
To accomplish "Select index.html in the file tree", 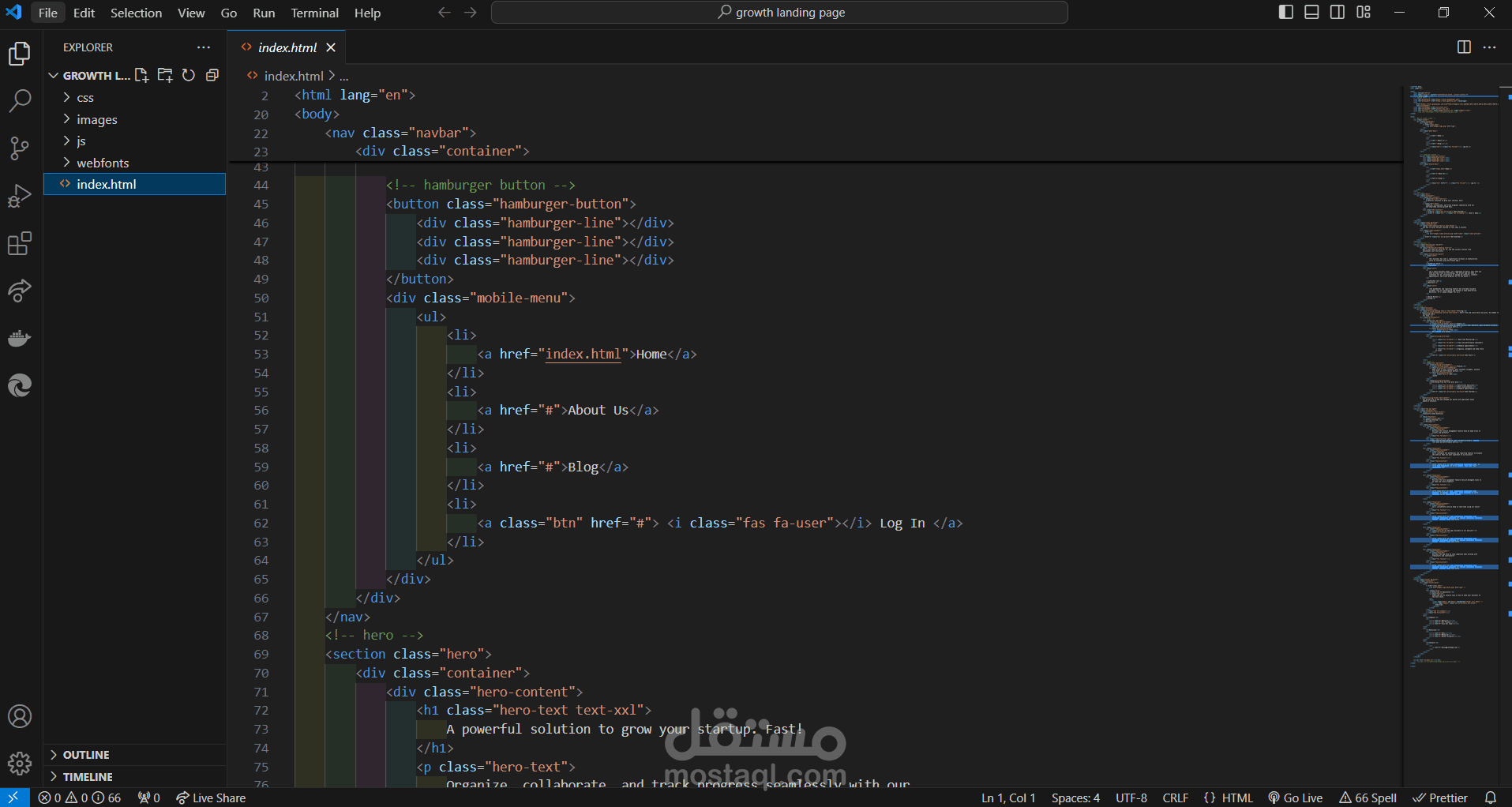I will (135, 184).
